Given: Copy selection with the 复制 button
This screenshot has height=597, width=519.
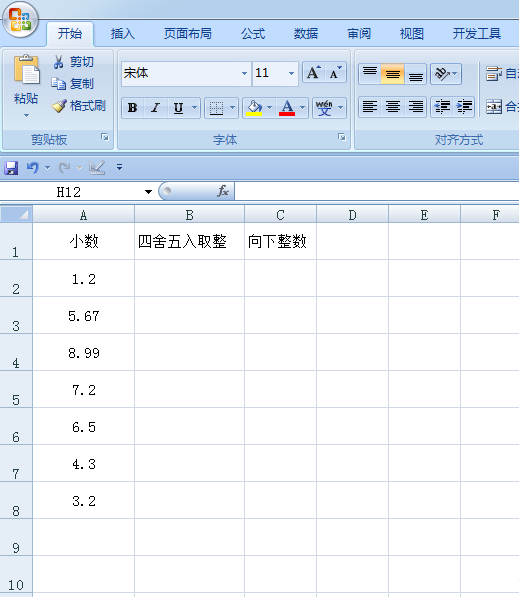Looking at the screenshot, I should pos(72,83).
